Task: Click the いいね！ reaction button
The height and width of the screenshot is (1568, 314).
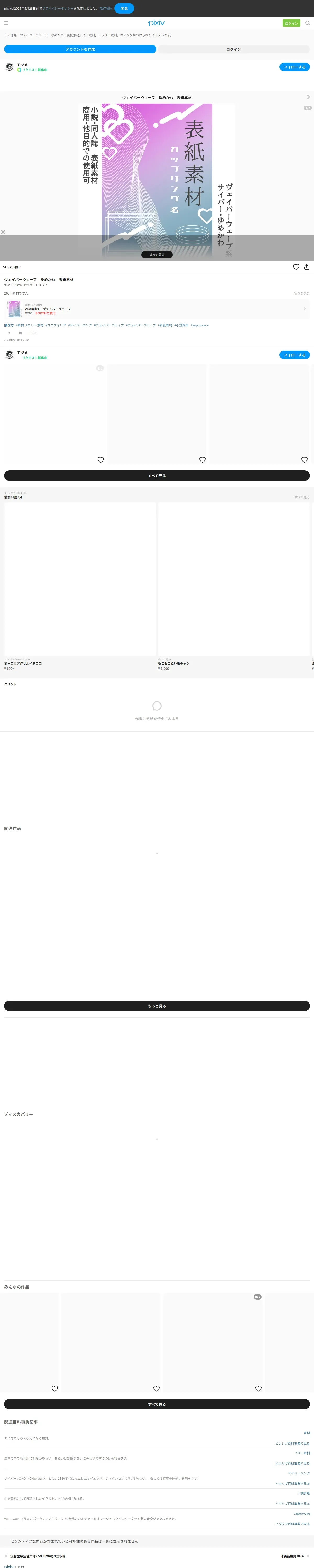Action: [x=12, y=267]
